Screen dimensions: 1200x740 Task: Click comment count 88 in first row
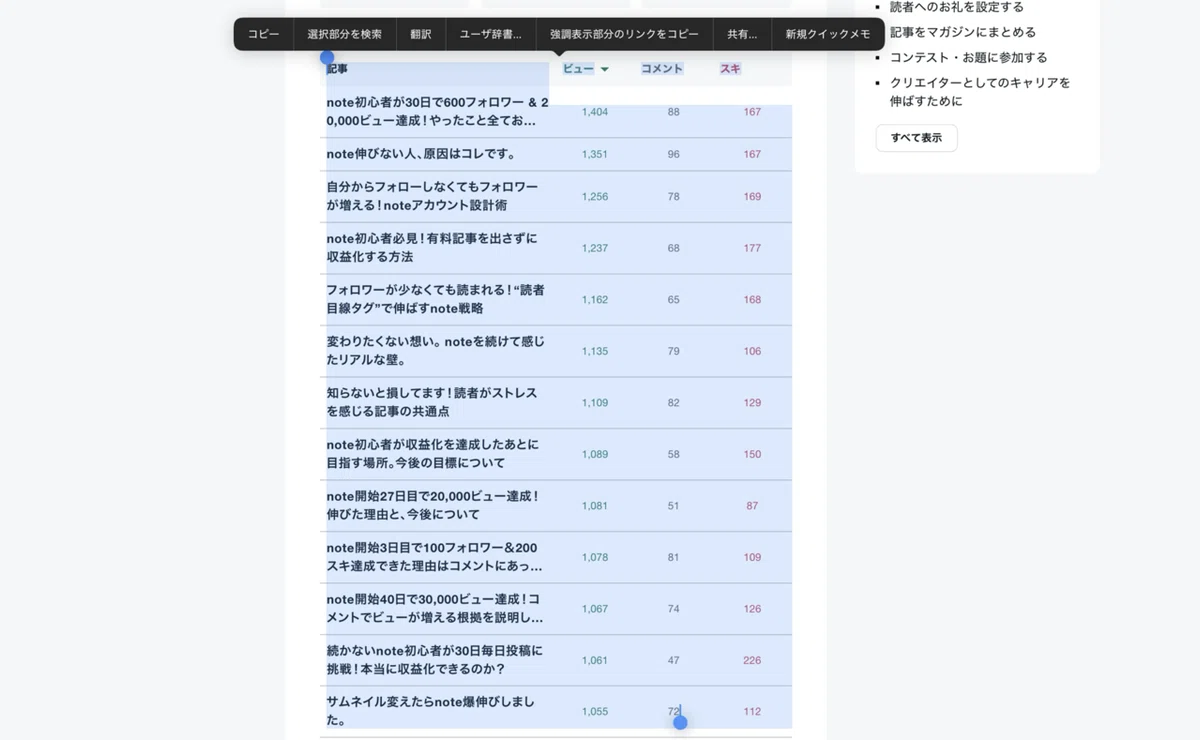click(673, 112)
